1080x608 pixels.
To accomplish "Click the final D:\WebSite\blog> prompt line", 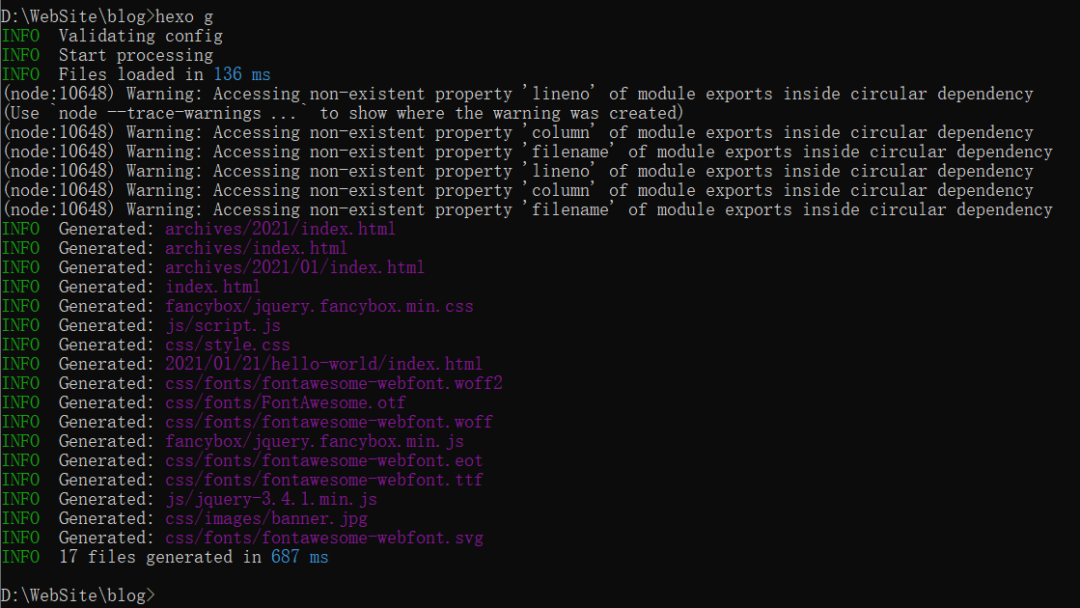I will (x=78, y=595).
